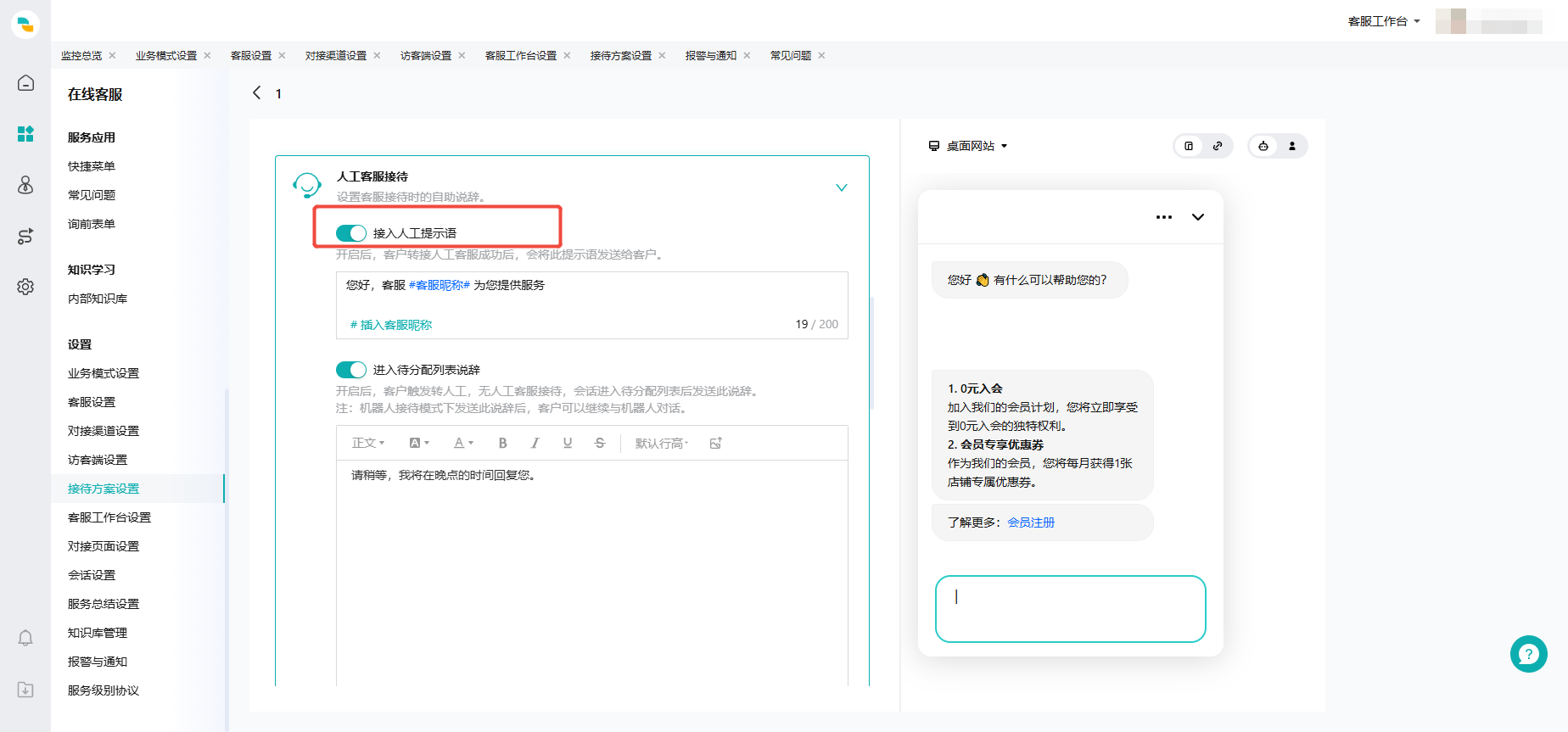The image size is (1568, 732).
Task: Click the # 插入客服昵称 link
Action: pos(391,325)
